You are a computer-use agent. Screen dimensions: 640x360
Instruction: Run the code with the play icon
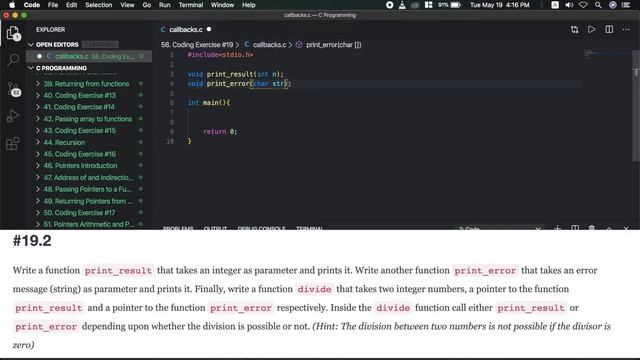[591, 29]
